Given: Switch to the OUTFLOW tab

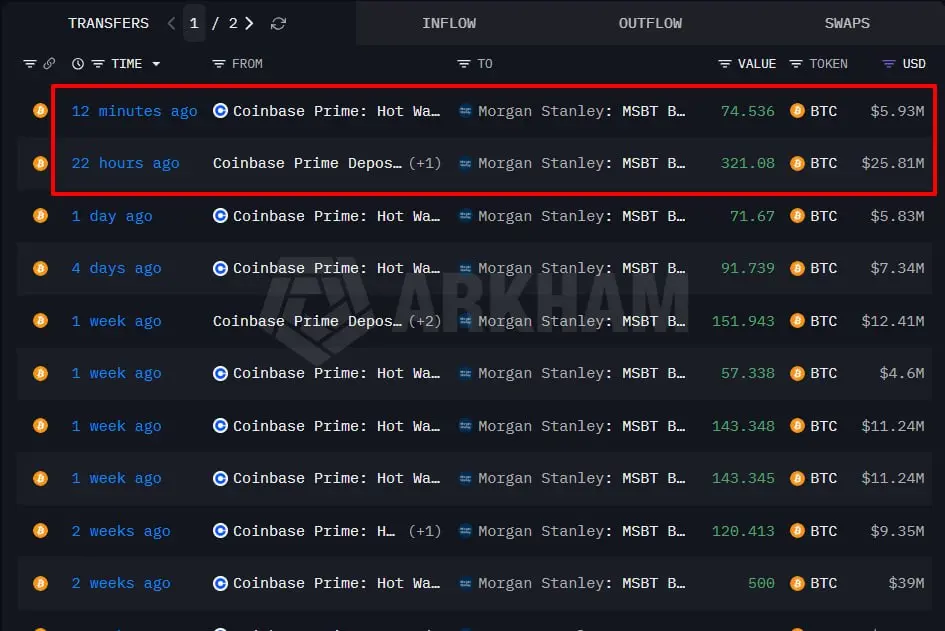Looking at the screenshot, I should click(x=650, y=24).
